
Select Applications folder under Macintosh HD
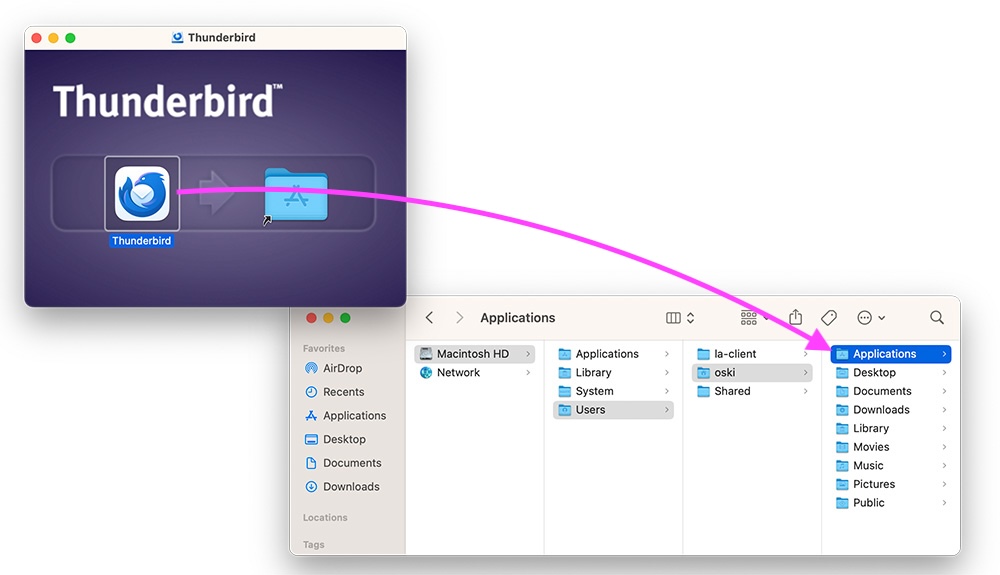pos(614,353)
